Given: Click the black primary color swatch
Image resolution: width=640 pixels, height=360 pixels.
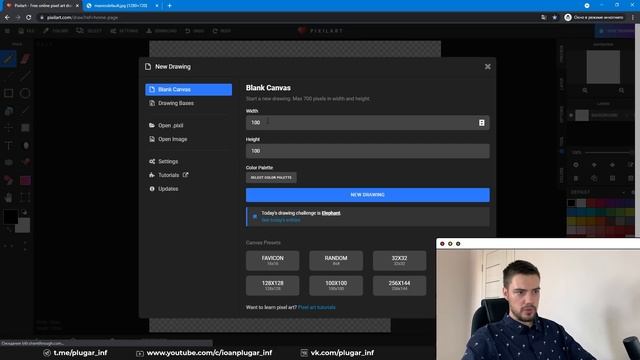Looking at the screenshot, I should point(10,216).
